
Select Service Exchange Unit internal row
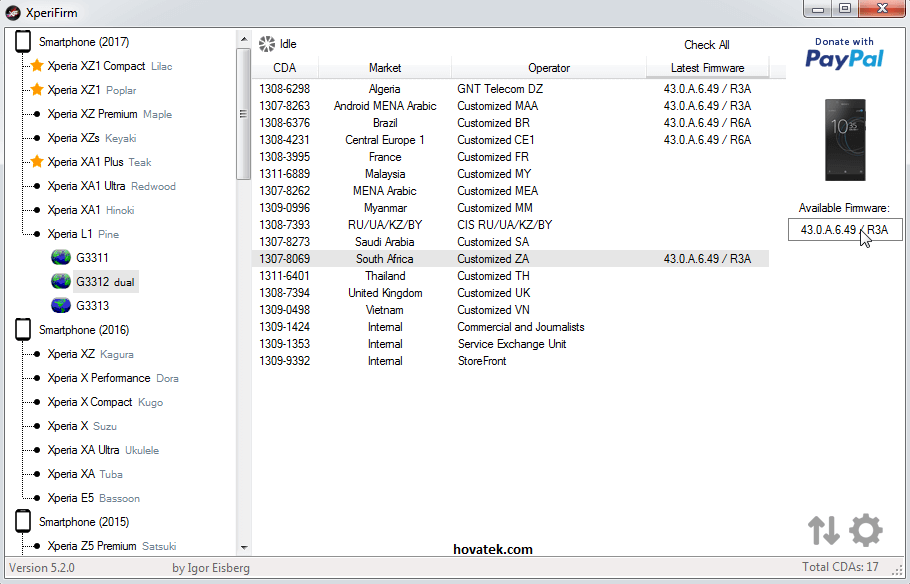point(511,344)
